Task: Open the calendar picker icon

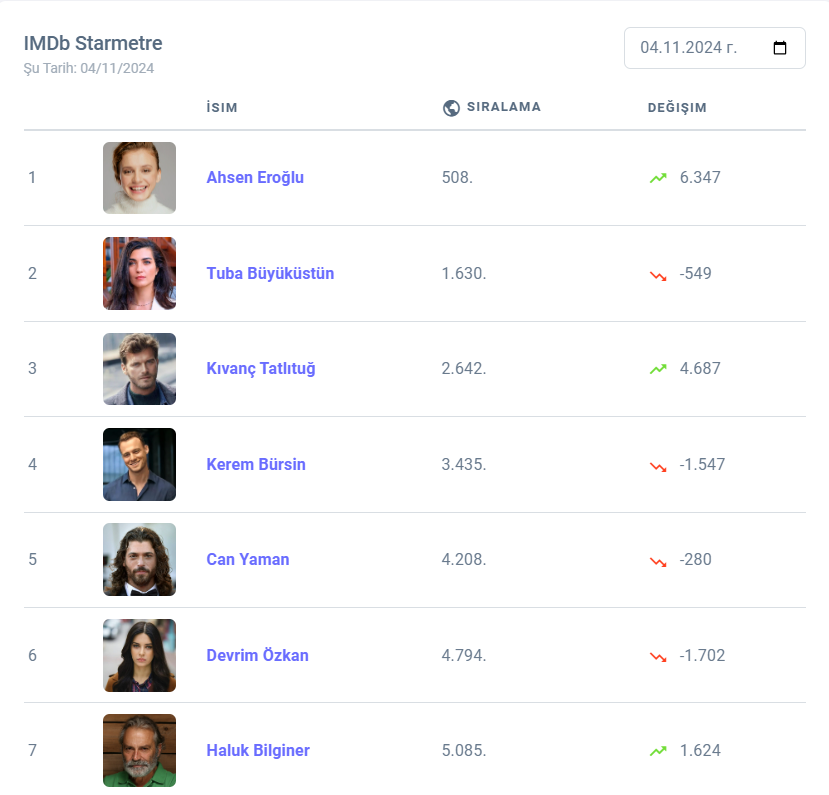Action: pos(781,48)
